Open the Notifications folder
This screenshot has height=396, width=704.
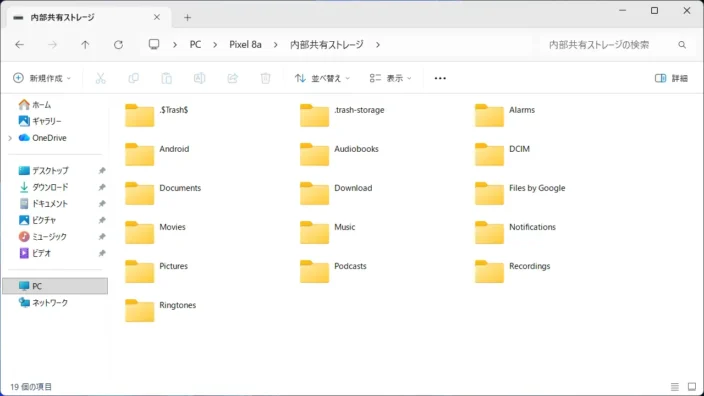(515, 232)
